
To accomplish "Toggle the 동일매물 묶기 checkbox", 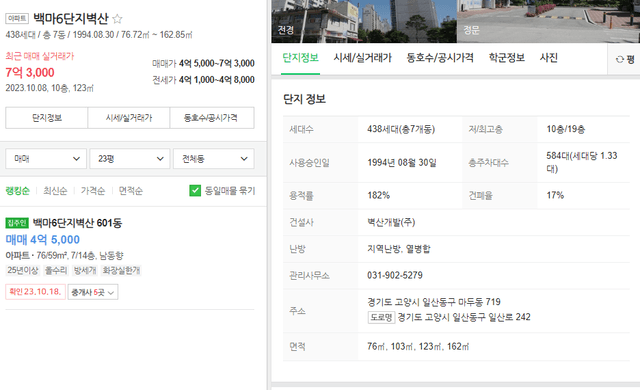I will point(195,191).
